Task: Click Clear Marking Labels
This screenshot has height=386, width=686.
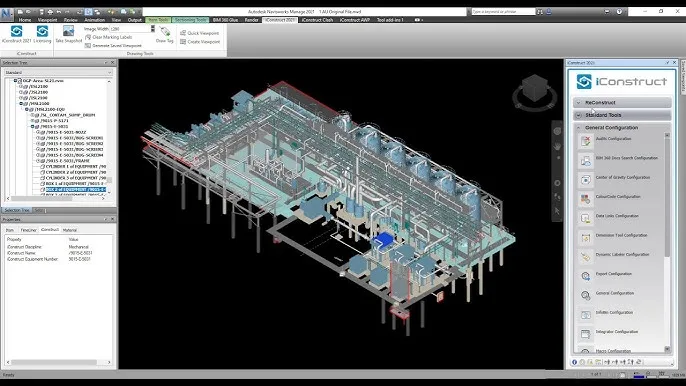Action: point(108,37)
